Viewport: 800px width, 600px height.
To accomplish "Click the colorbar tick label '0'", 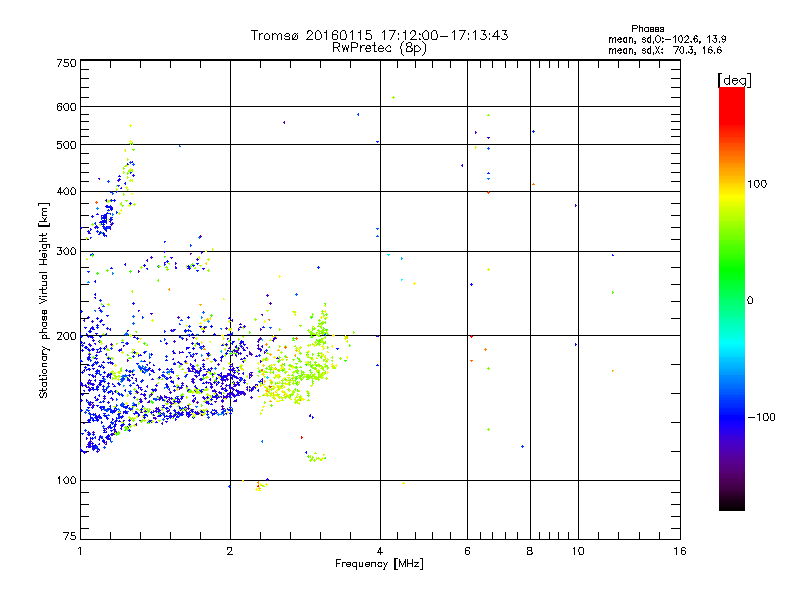I will 750,301.
